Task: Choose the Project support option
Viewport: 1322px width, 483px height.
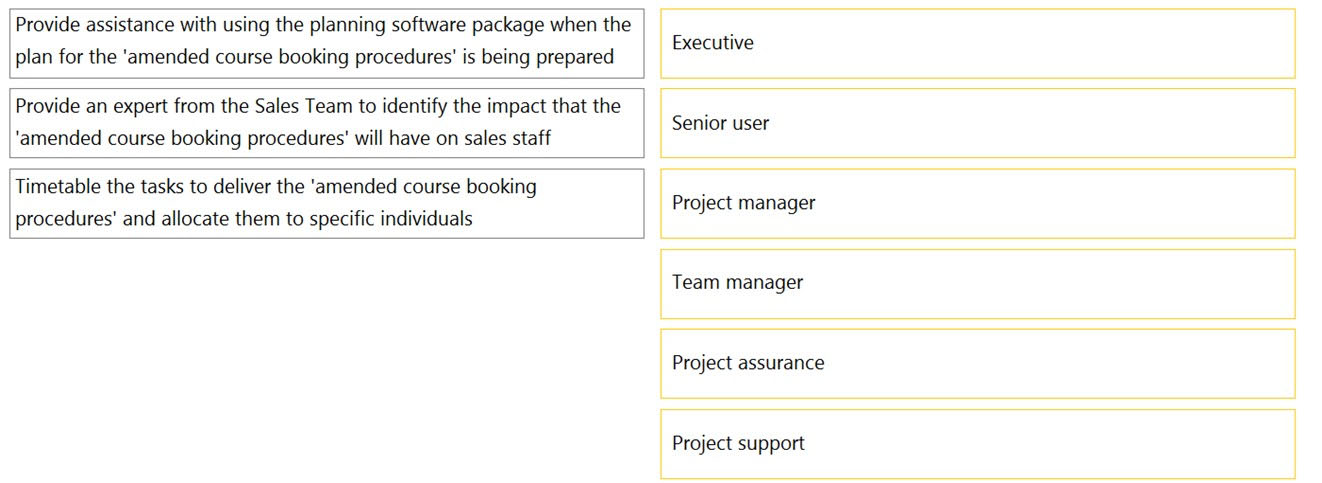Action: click(x=977, y=443)
